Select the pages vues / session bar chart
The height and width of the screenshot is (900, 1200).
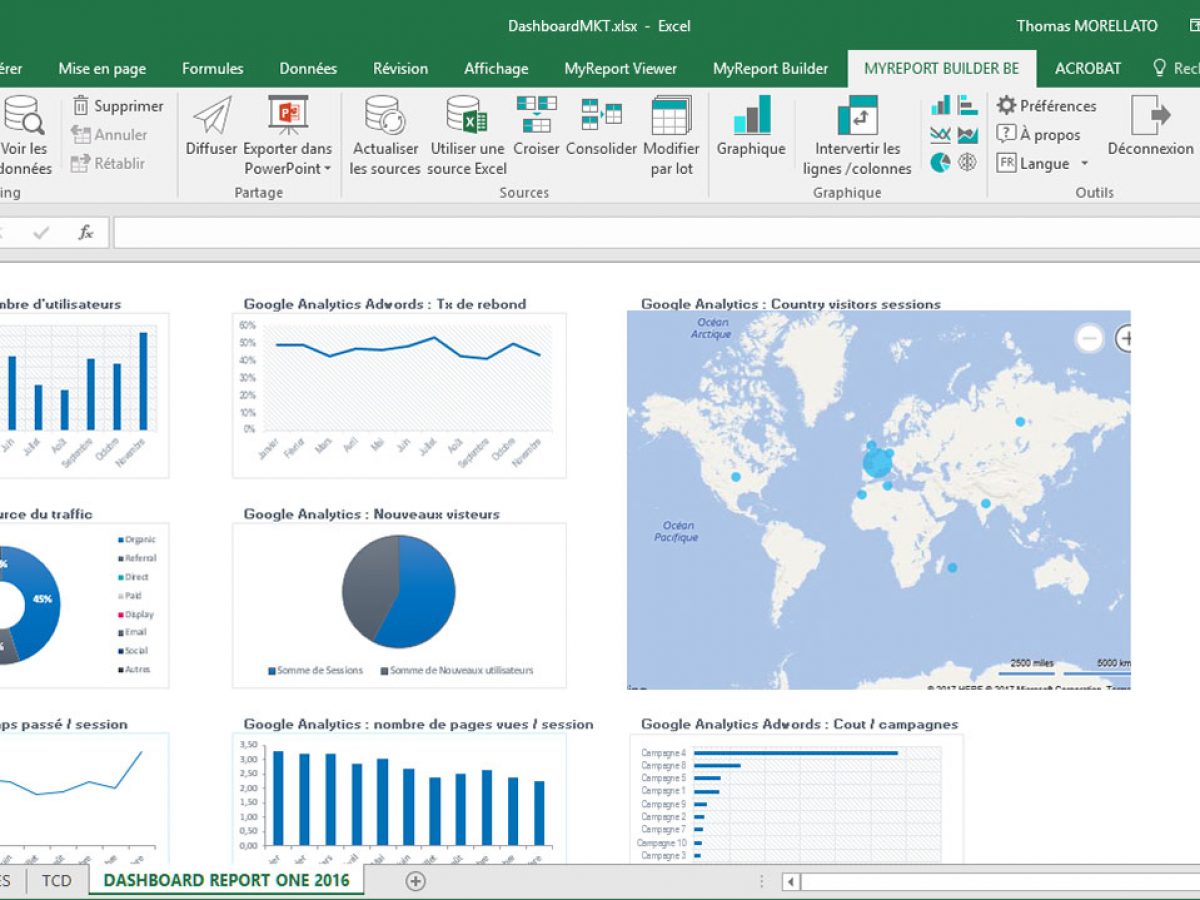coord(399,797)
